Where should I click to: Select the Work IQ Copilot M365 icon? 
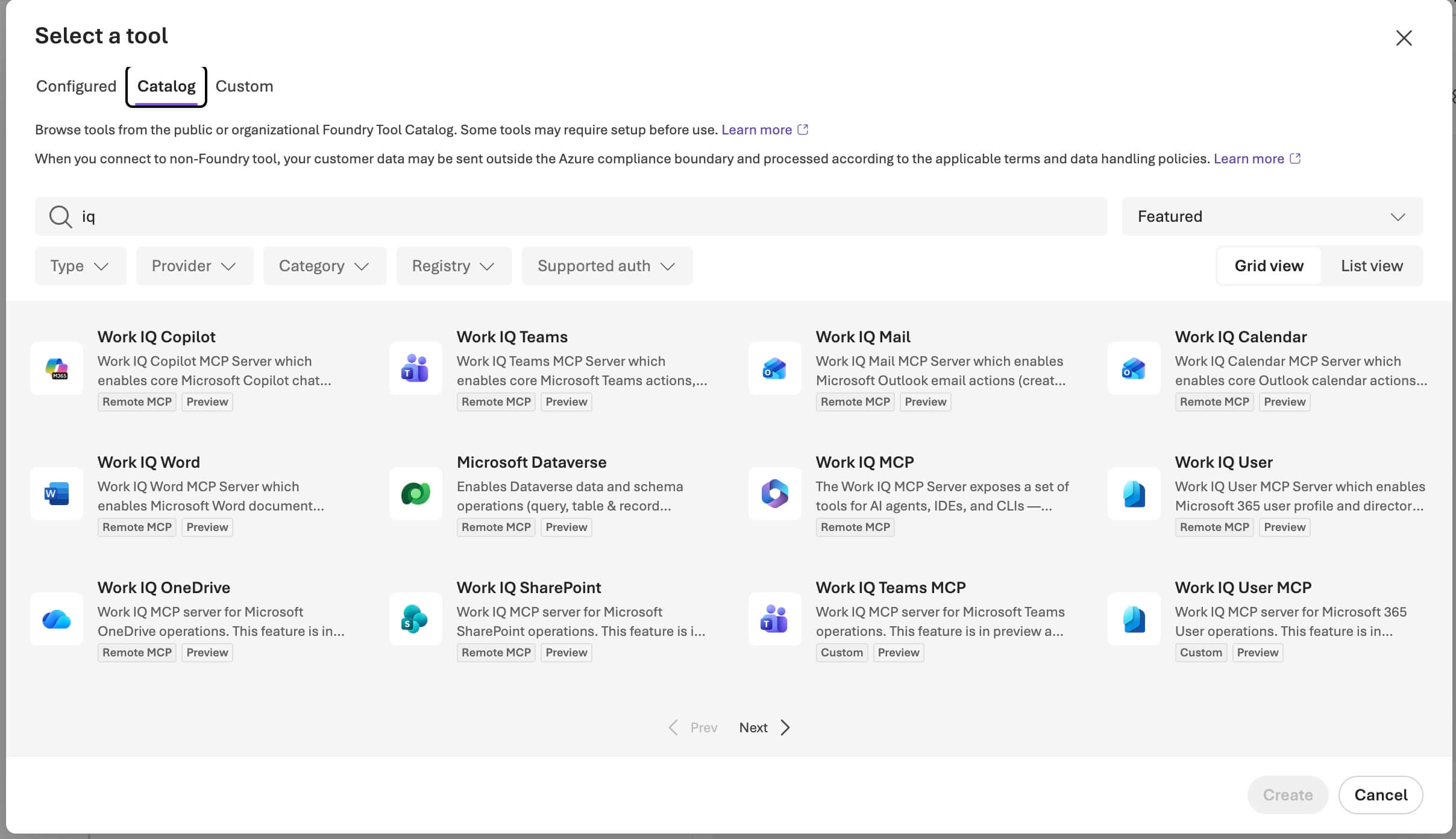pos(57,368)
